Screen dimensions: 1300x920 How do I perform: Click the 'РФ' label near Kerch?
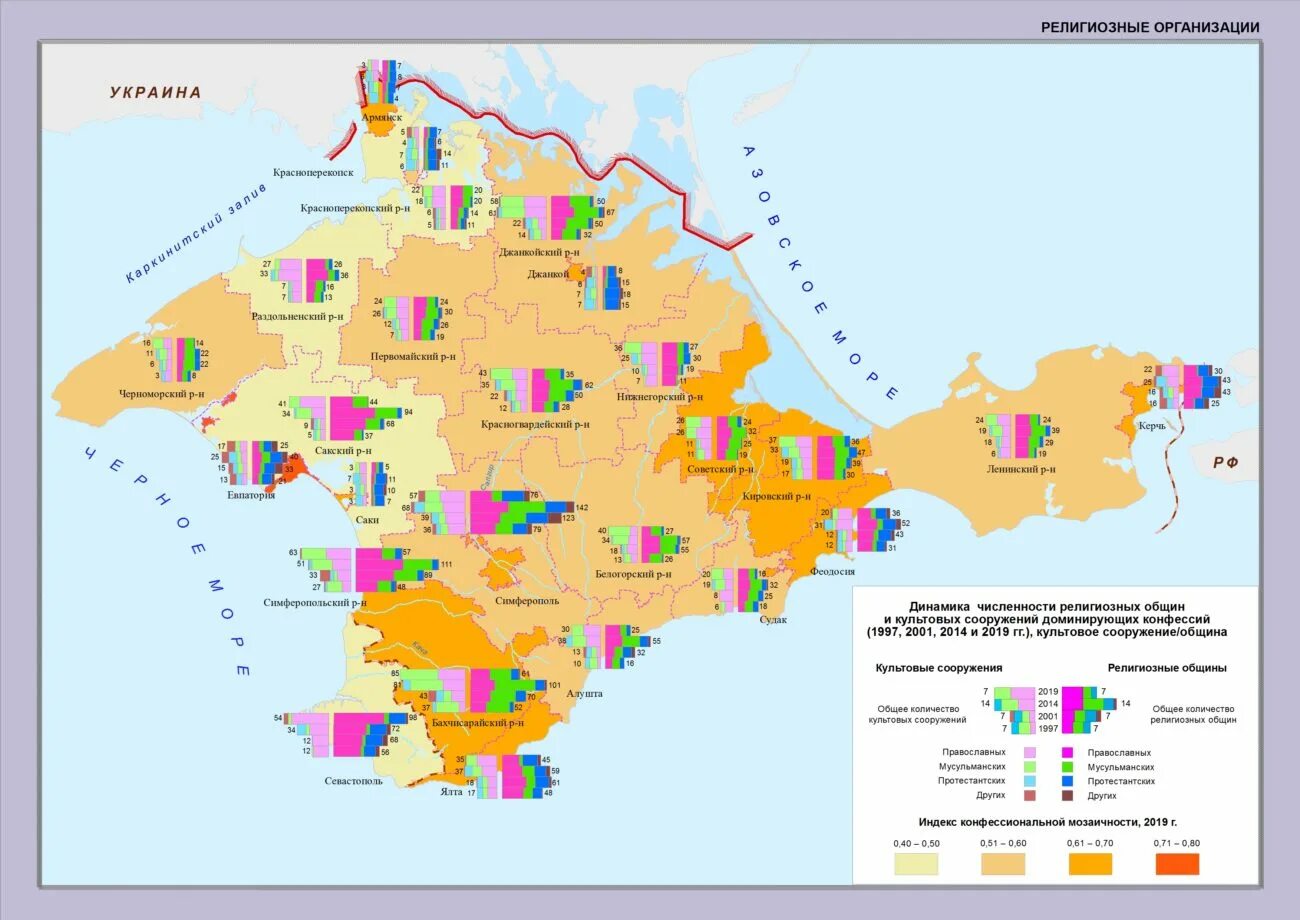(x=1225, y=462)
